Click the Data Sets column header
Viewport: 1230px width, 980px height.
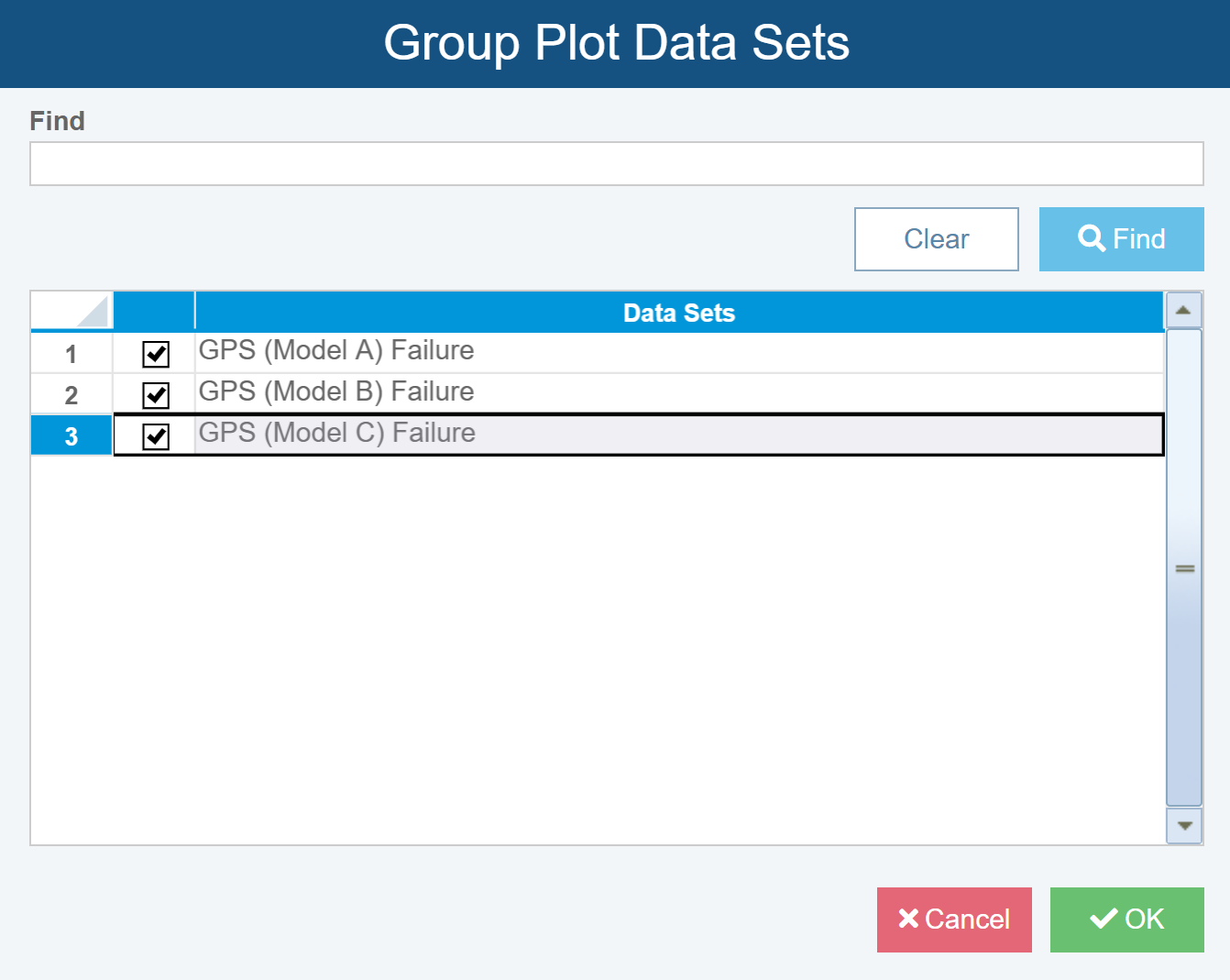click(x=679, y=313)
